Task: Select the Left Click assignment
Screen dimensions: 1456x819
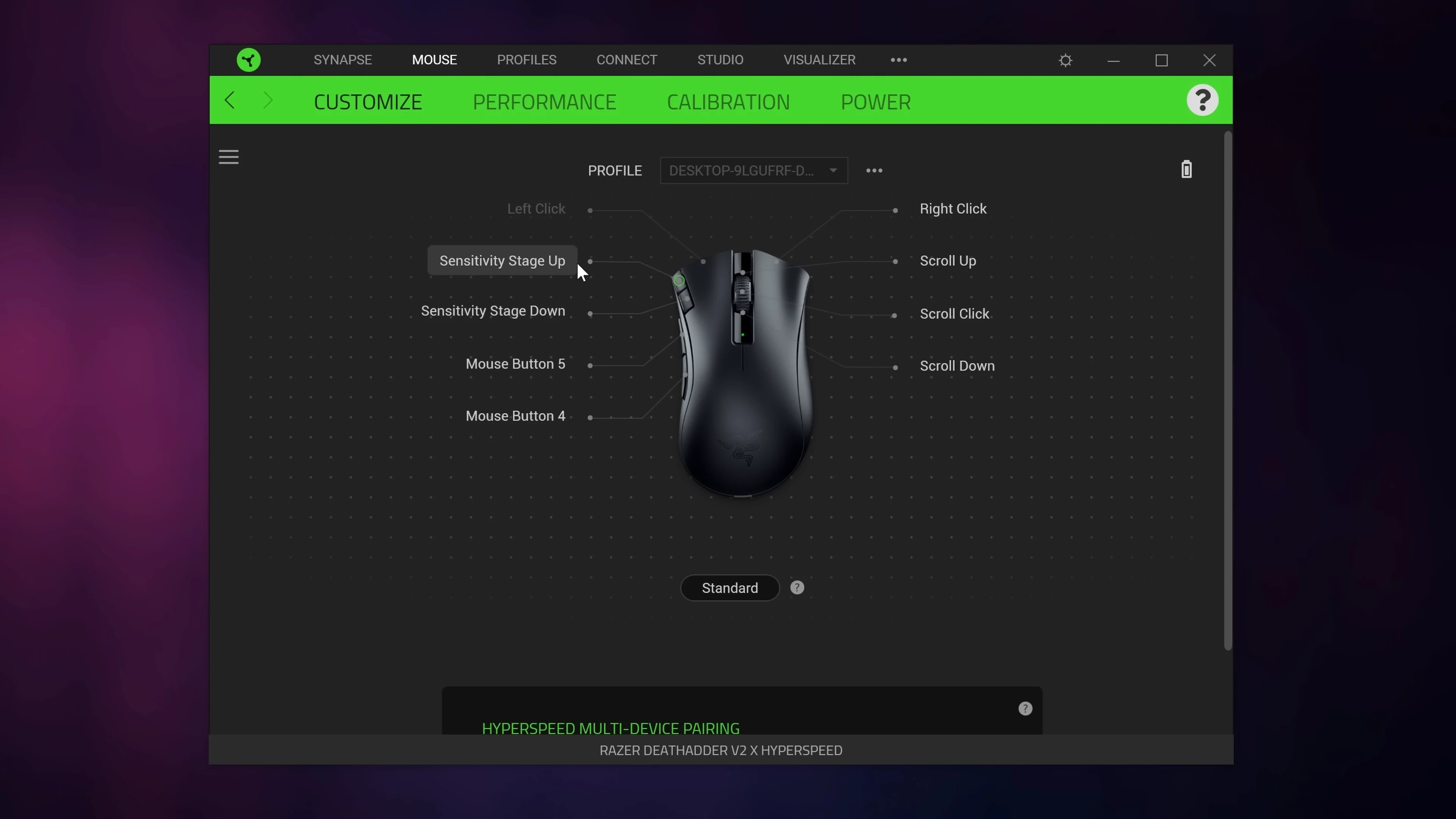Action: tap(536, 209)
